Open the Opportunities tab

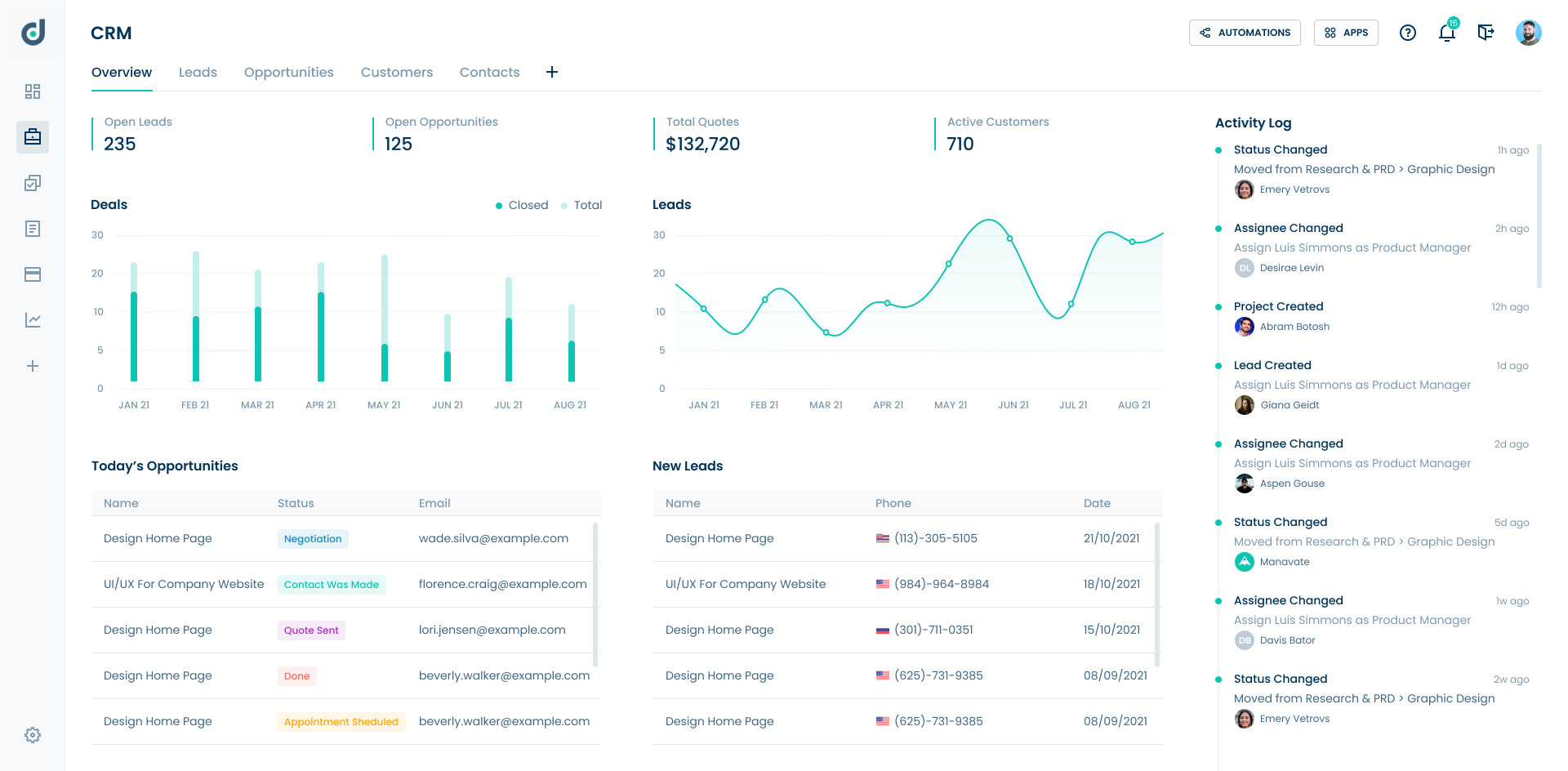[289, 72]
